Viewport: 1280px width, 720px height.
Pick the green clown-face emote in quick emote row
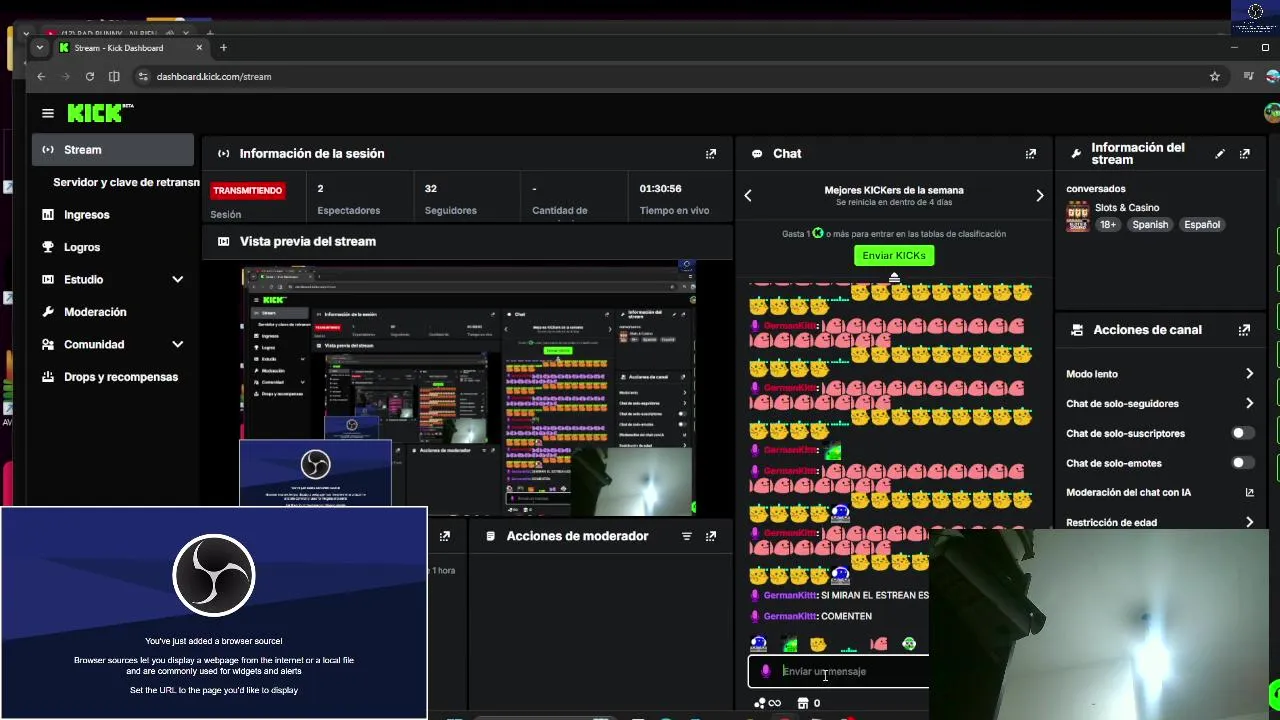pyautogui.click(x=909, y=644)
